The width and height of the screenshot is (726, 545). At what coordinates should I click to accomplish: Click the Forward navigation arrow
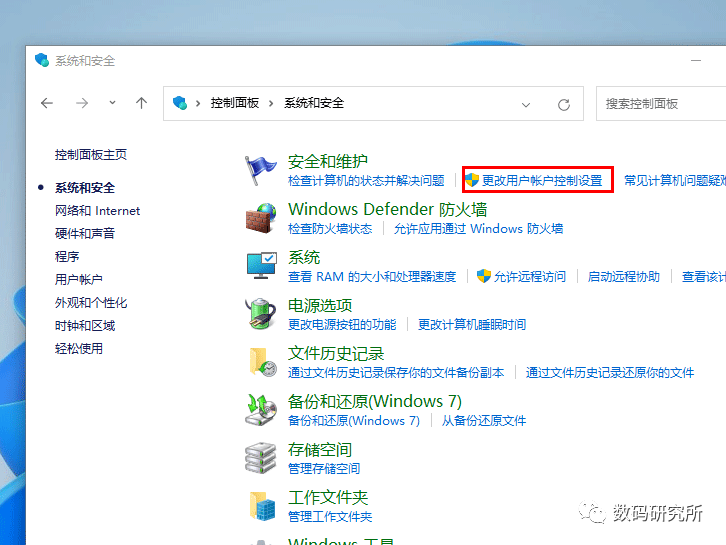[x=82, y=103]
